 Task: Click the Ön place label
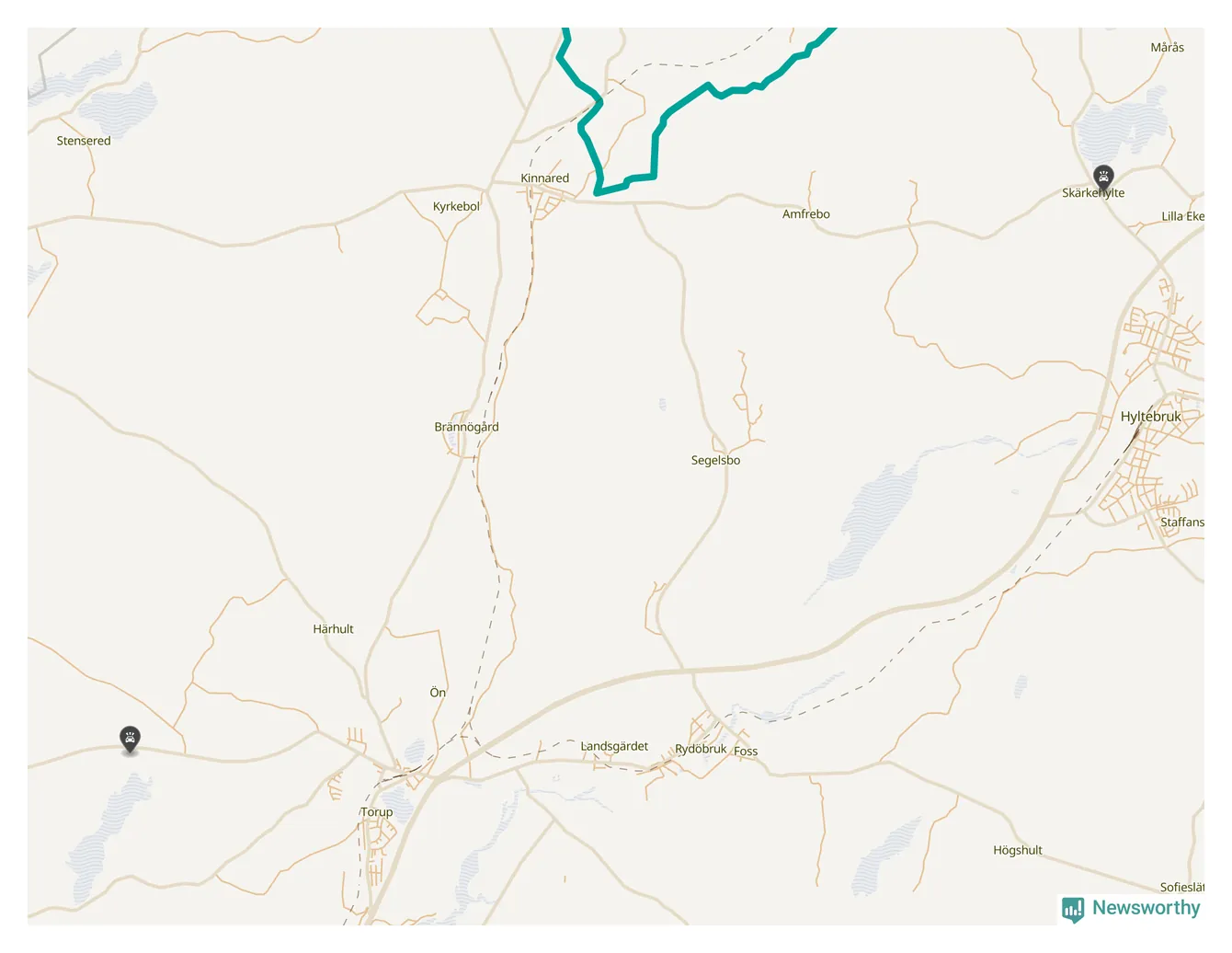(438, 693)
